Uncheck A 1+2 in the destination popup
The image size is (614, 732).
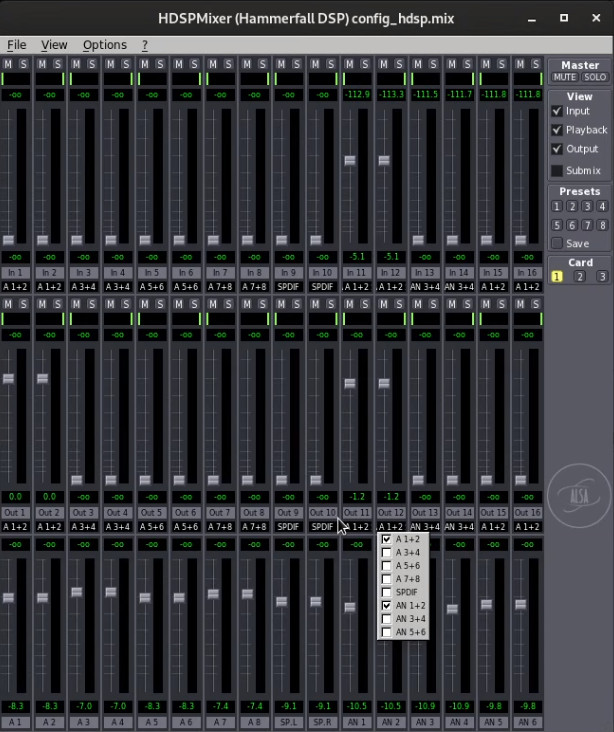click(x=403, y=539)
